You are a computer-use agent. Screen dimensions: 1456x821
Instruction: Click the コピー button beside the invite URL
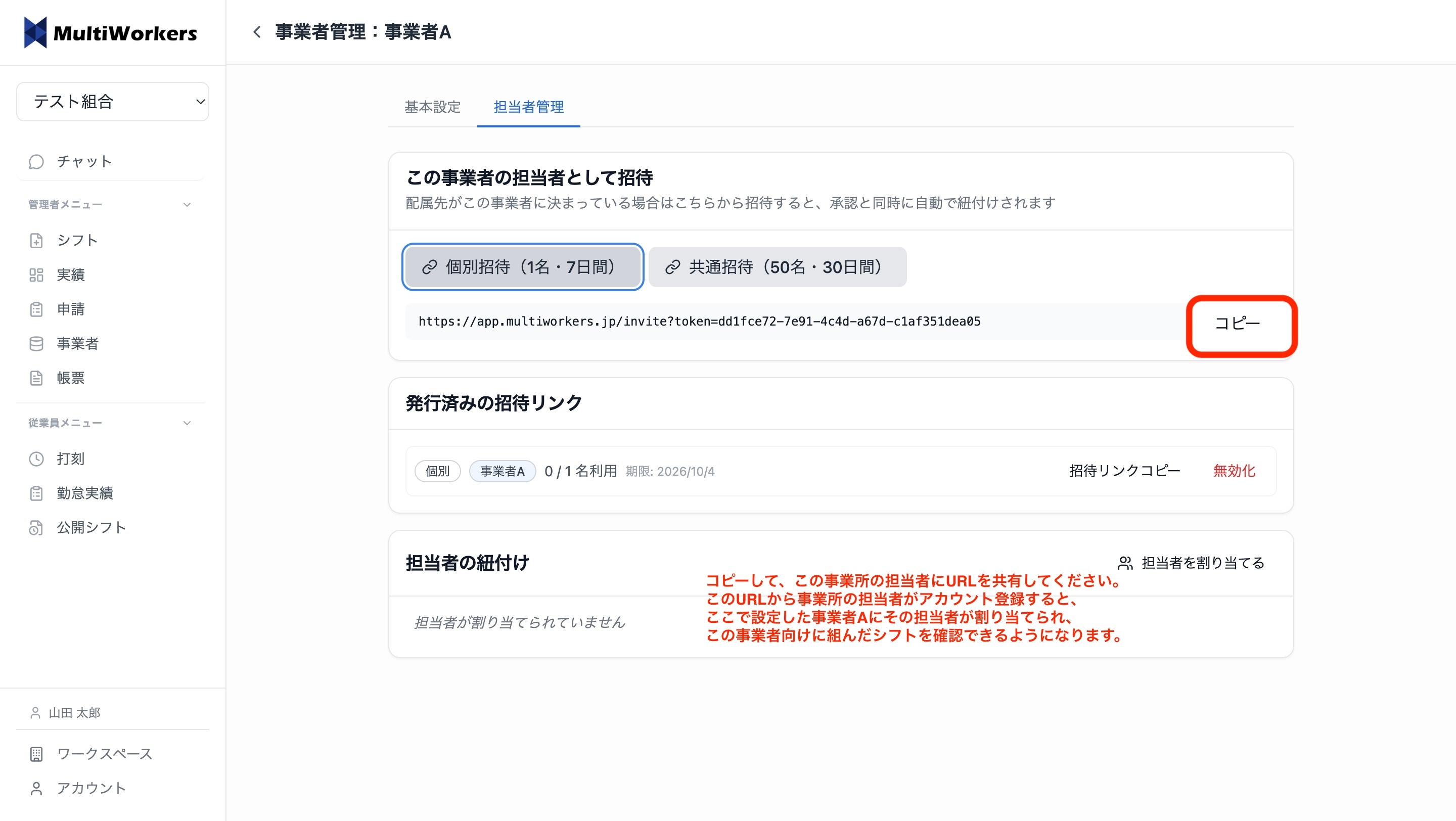pos(1237,323)
